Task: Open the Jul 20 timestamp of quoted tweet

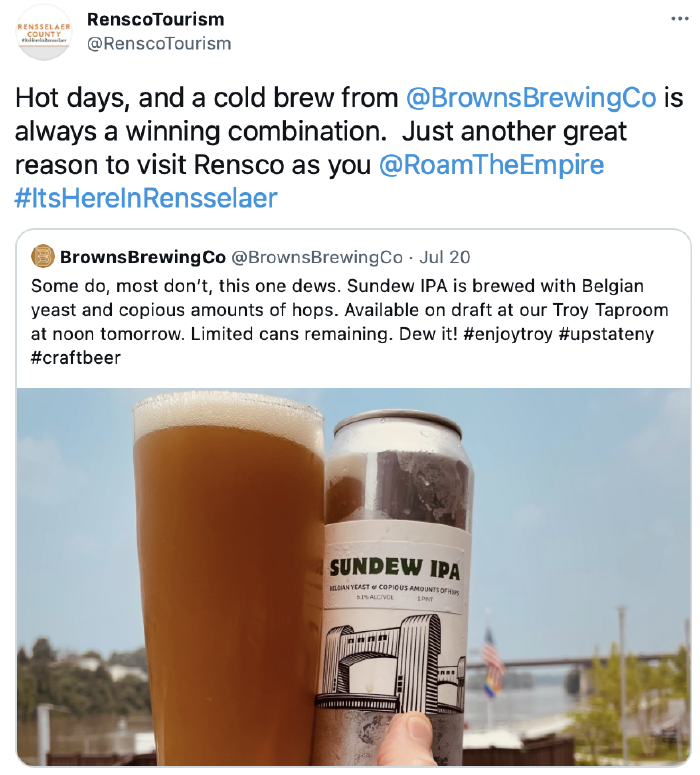Action: [444, 257]
